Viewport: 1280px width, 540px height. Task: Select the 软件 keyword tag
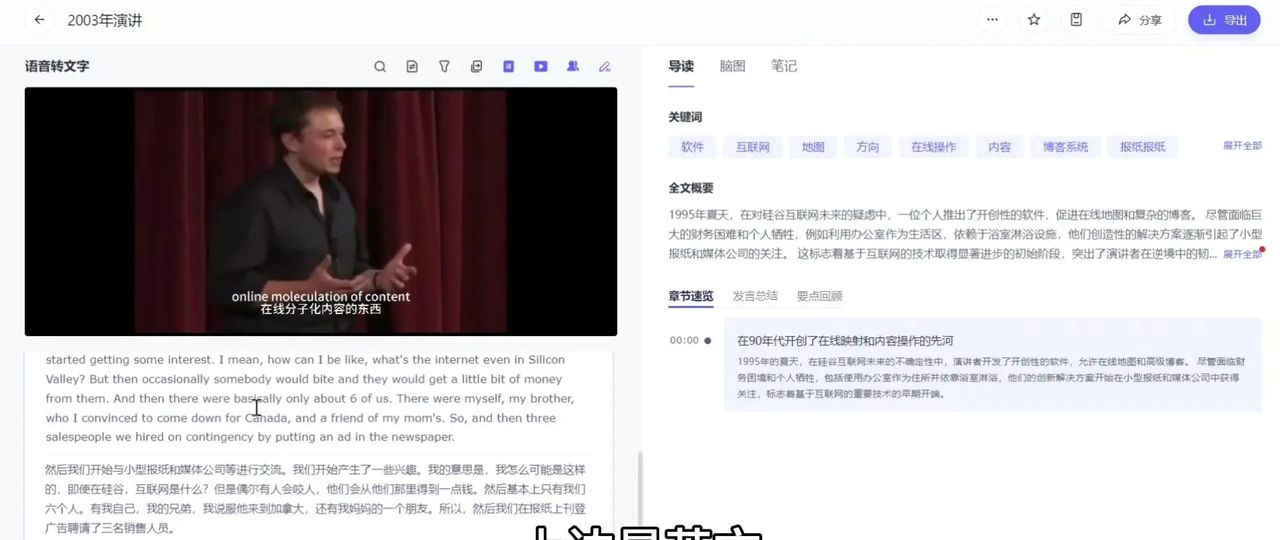click(692, 147)
